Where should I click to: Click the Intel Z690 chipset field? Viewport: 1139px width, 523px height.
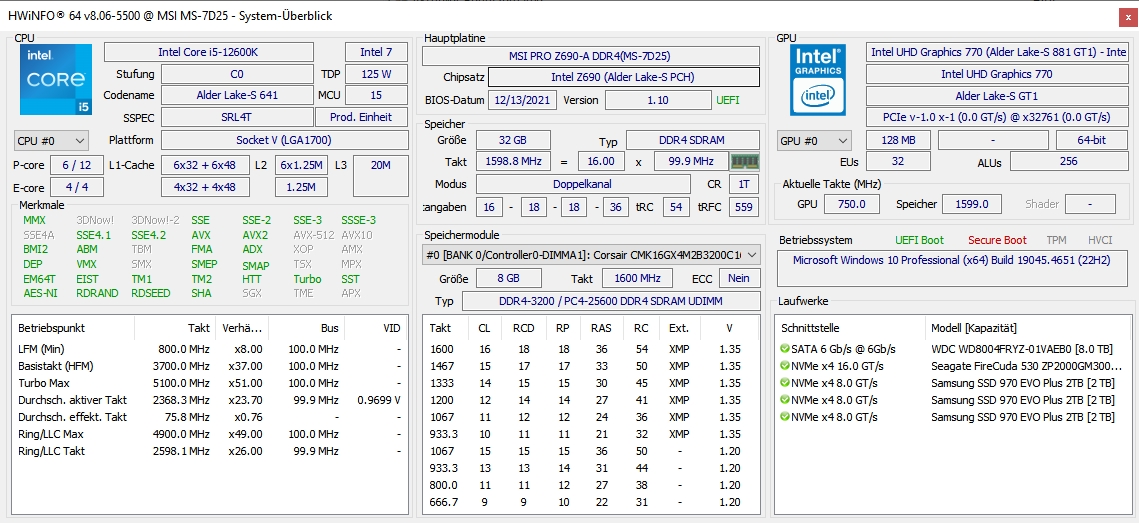click(x=624, y=77)
